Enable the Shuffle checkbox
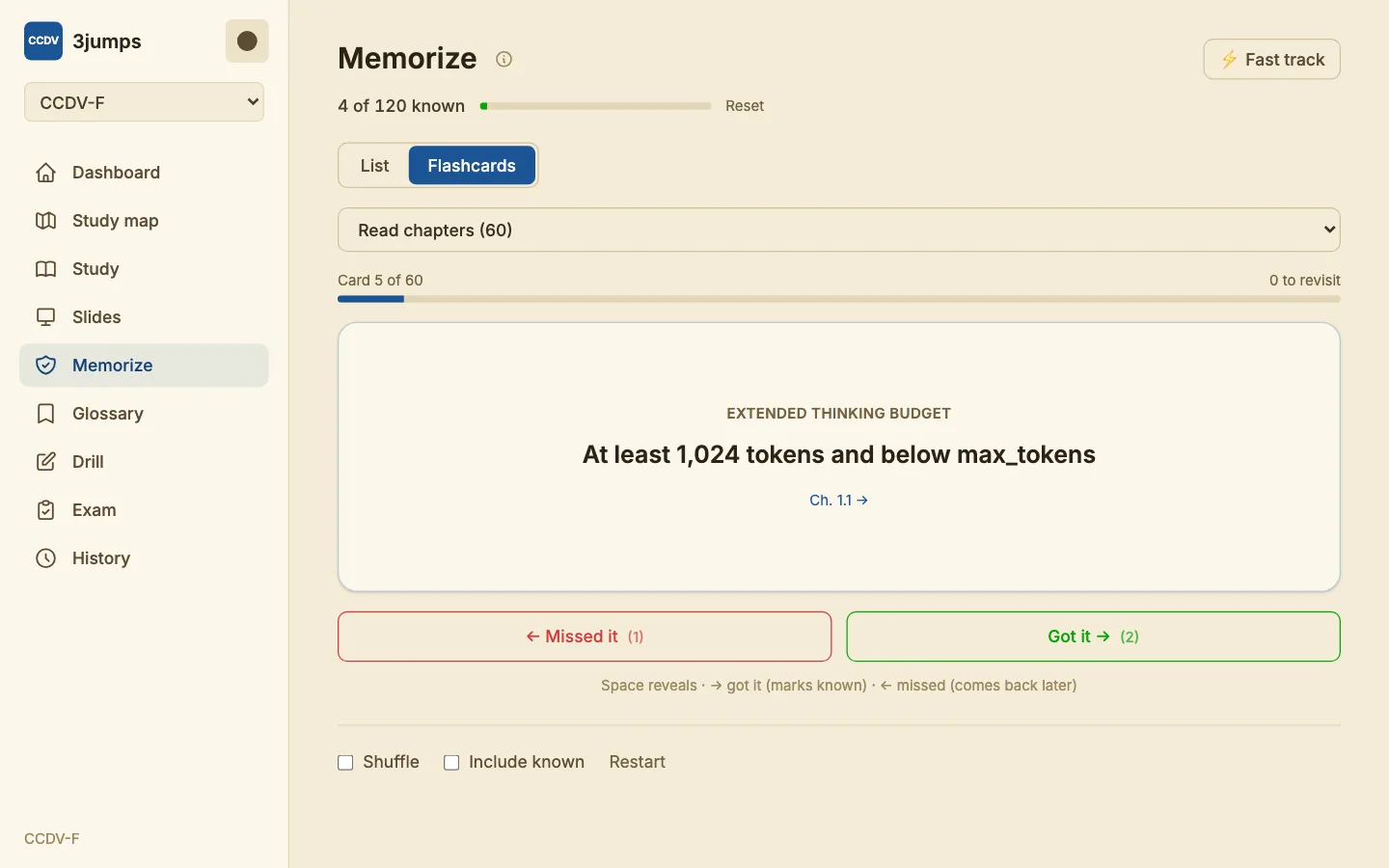 coord(345,763)
